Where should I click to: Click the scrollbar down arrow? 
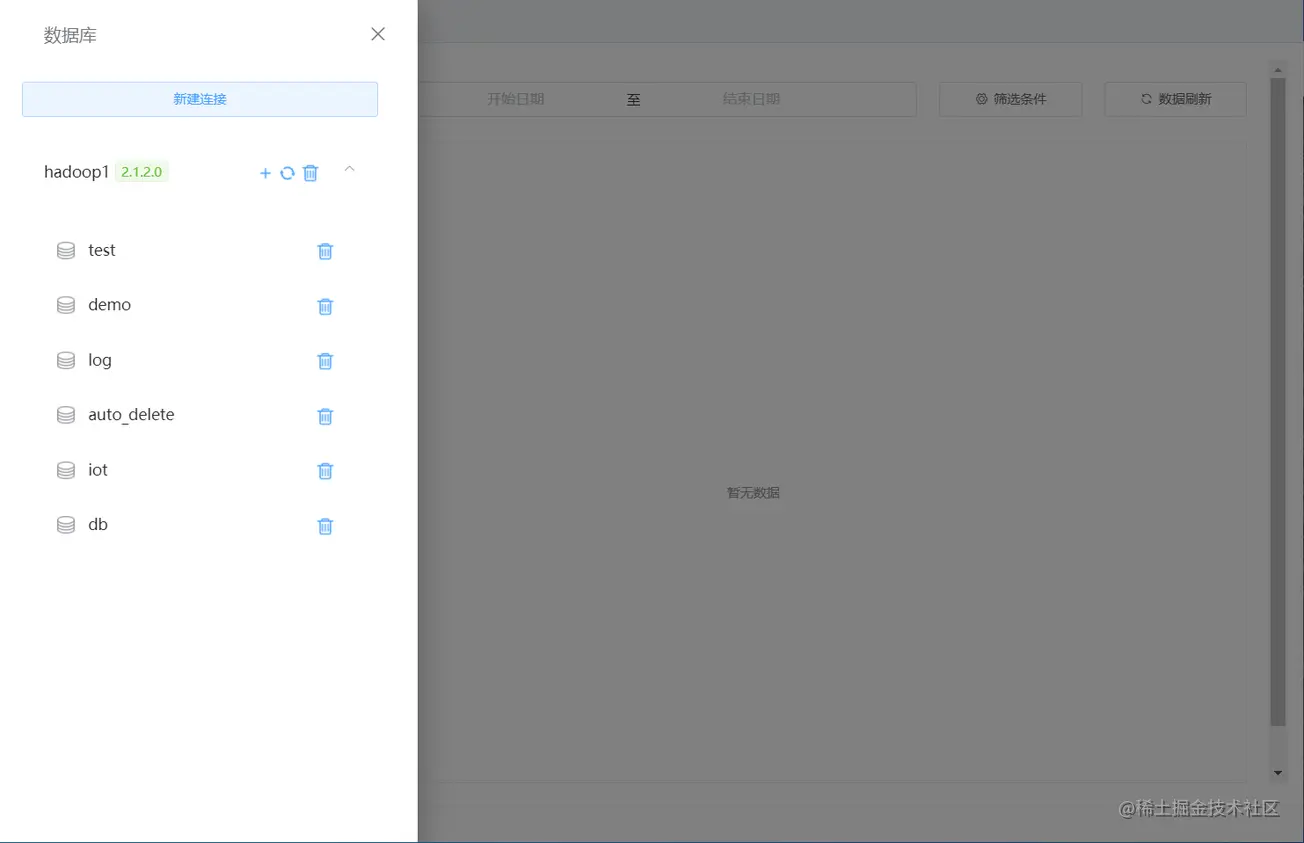click(1277, 773)
